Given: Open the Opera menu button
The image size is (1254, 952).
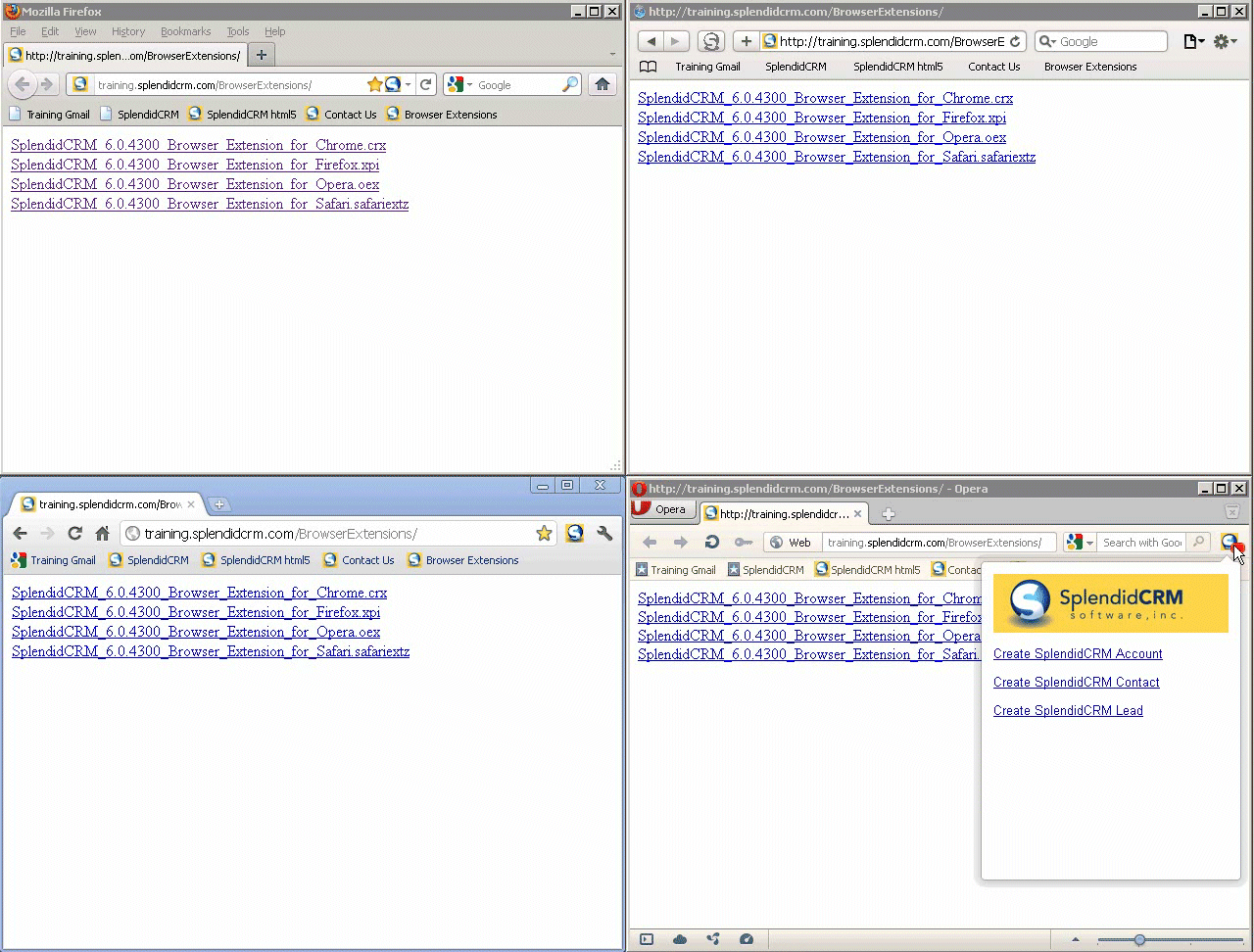Looking at the screenshot, I should coord(661,509).
